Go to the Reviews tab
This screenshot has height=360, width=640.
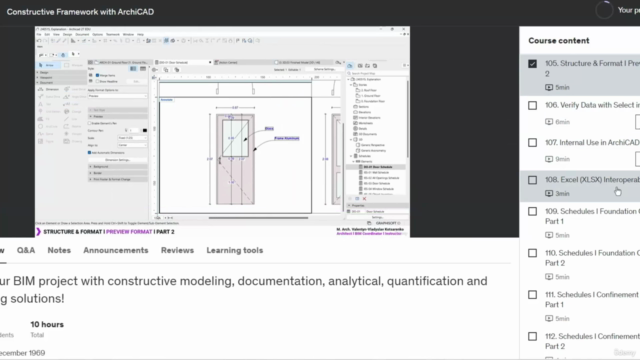177,250
